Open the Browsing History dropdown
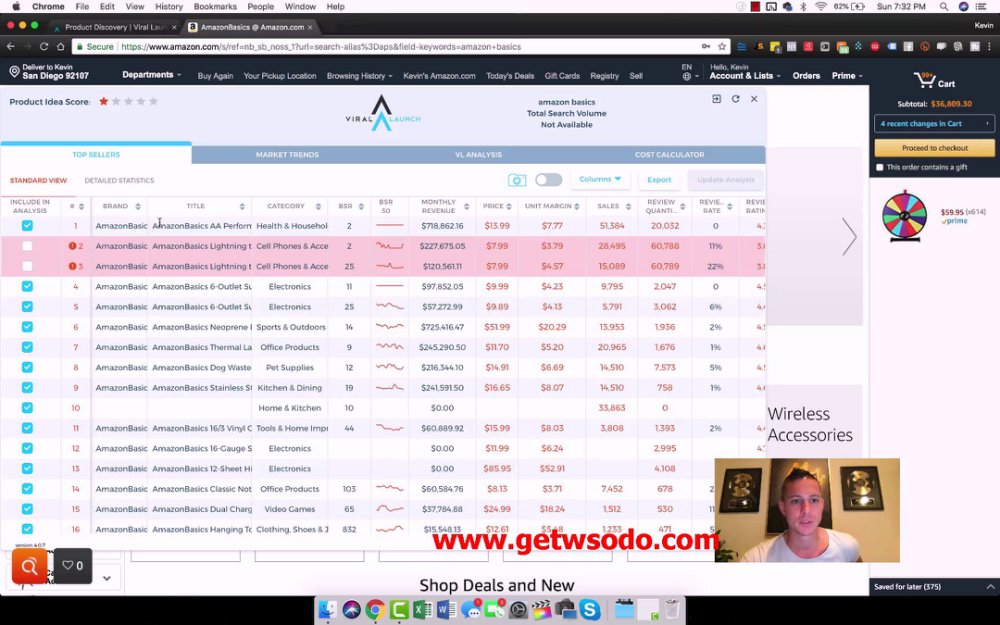The width and height of the screenshot is (1000, 625). pos(359,75)
